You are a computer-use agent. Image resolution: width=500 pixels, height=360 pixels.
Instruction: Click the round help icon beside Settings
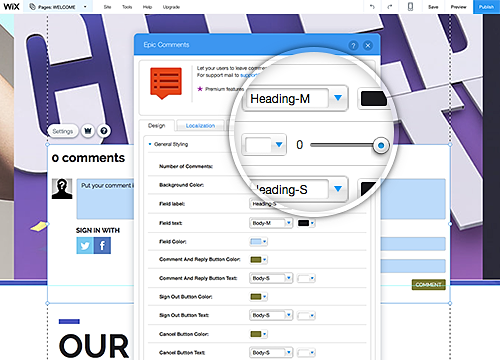(x=104, y=131)
